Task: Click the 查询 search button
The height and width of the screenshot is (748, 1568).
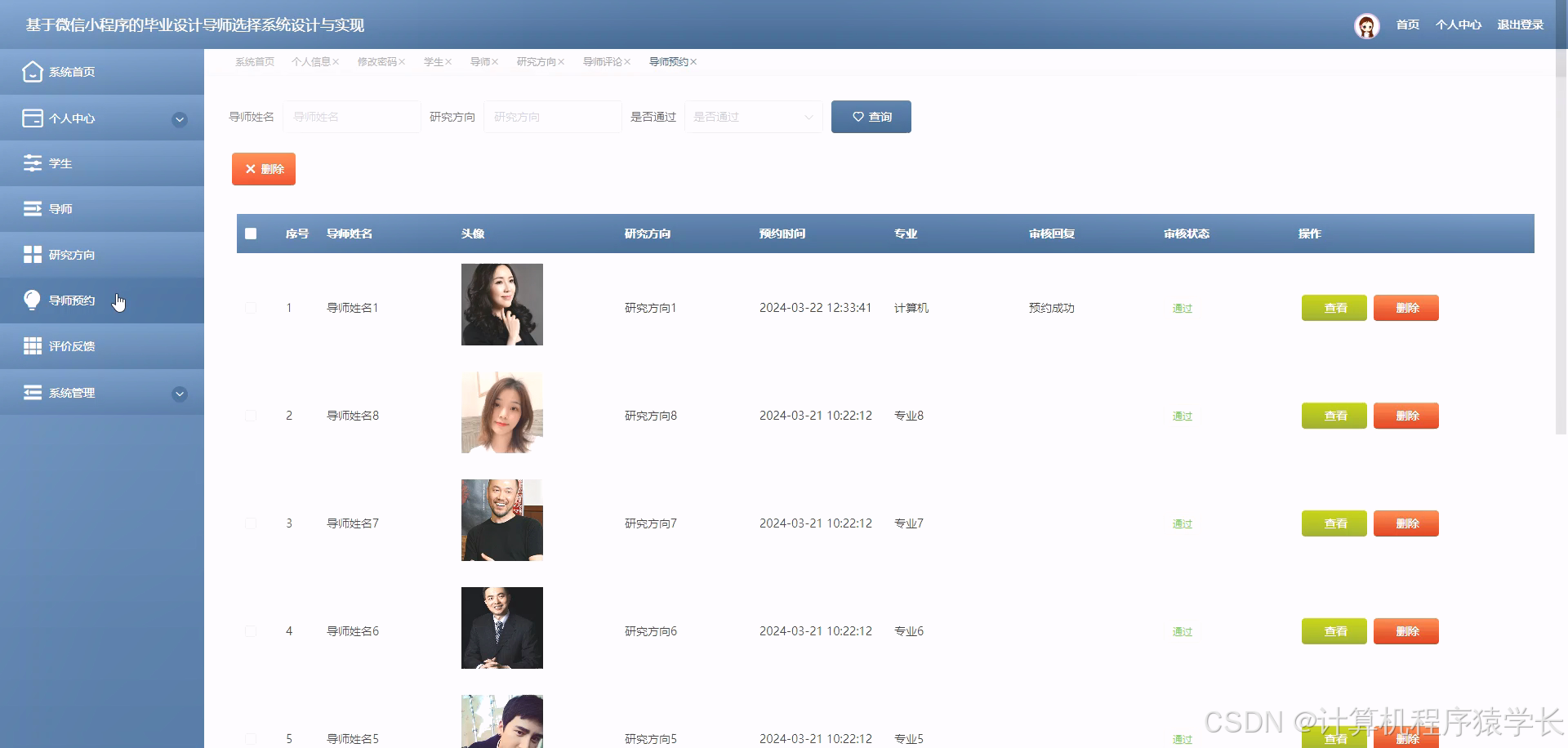Action: 871,117
